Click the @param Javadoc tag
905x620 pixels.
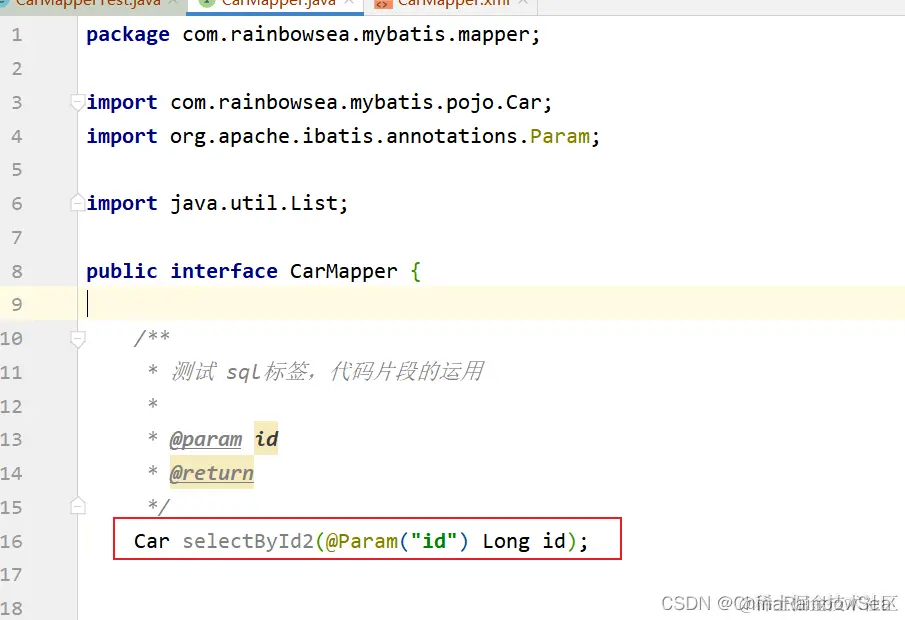(x=205, y=439)
